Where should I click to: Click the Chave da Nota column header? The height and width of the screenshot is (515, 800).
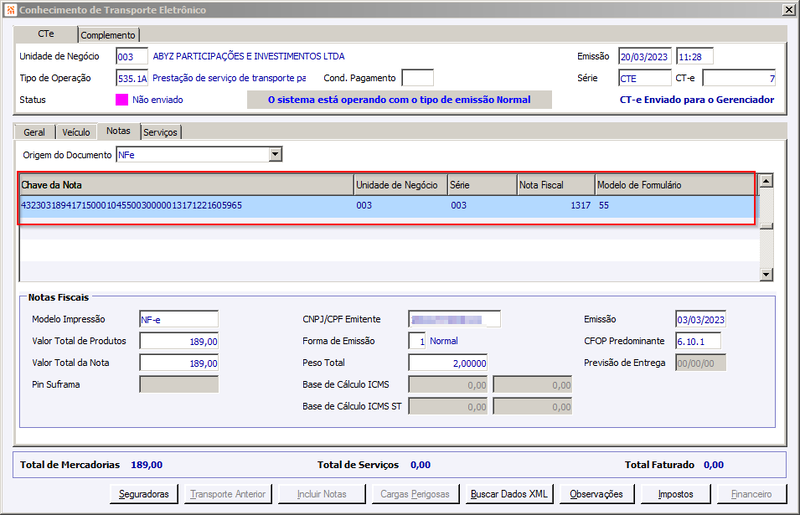coord(187,185)
